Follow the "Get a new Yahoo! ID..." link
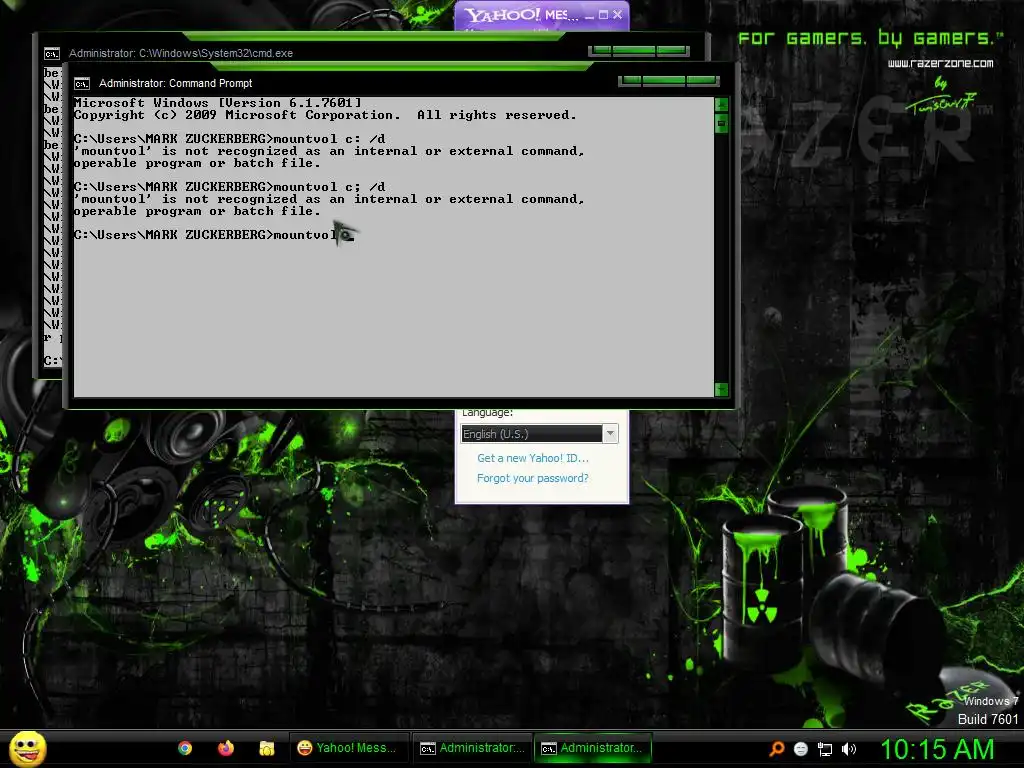The width and height of the screenshot is (1024, 768). 532,458
